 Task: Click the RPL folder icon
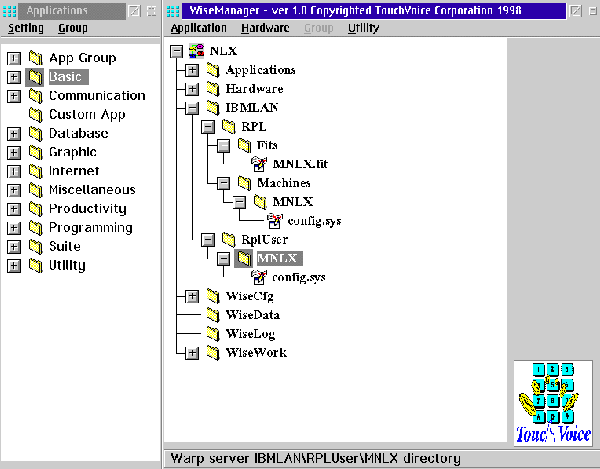pyautogui.click(x=228, y=126)
